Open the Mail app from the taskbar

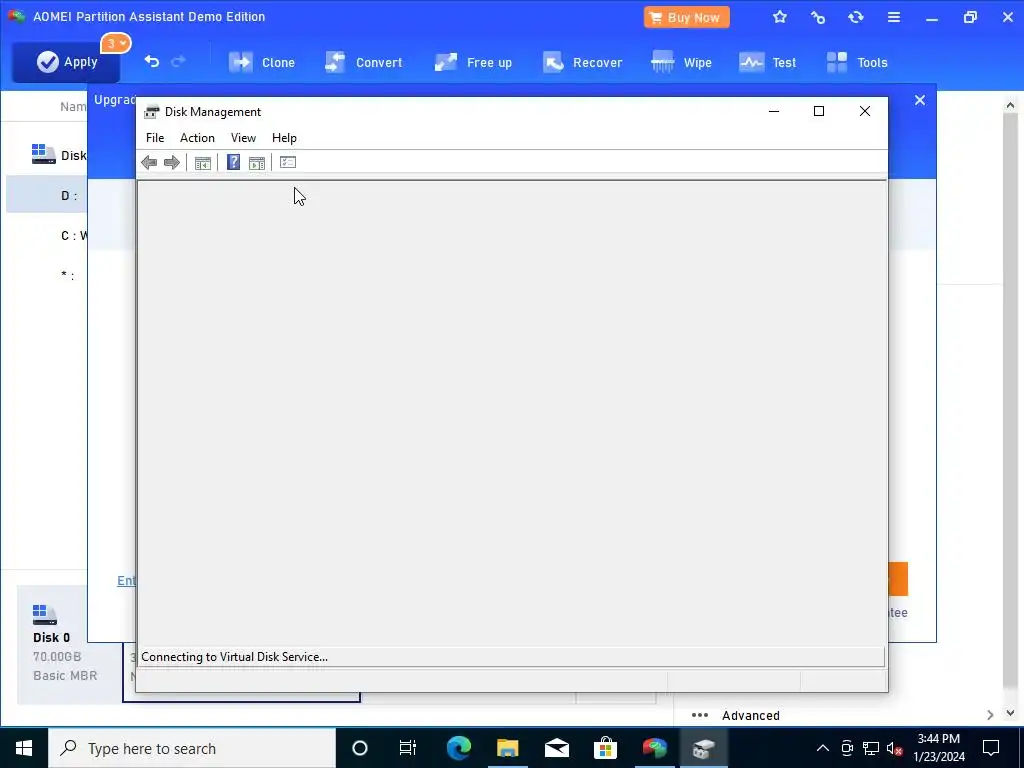(556, 748)
